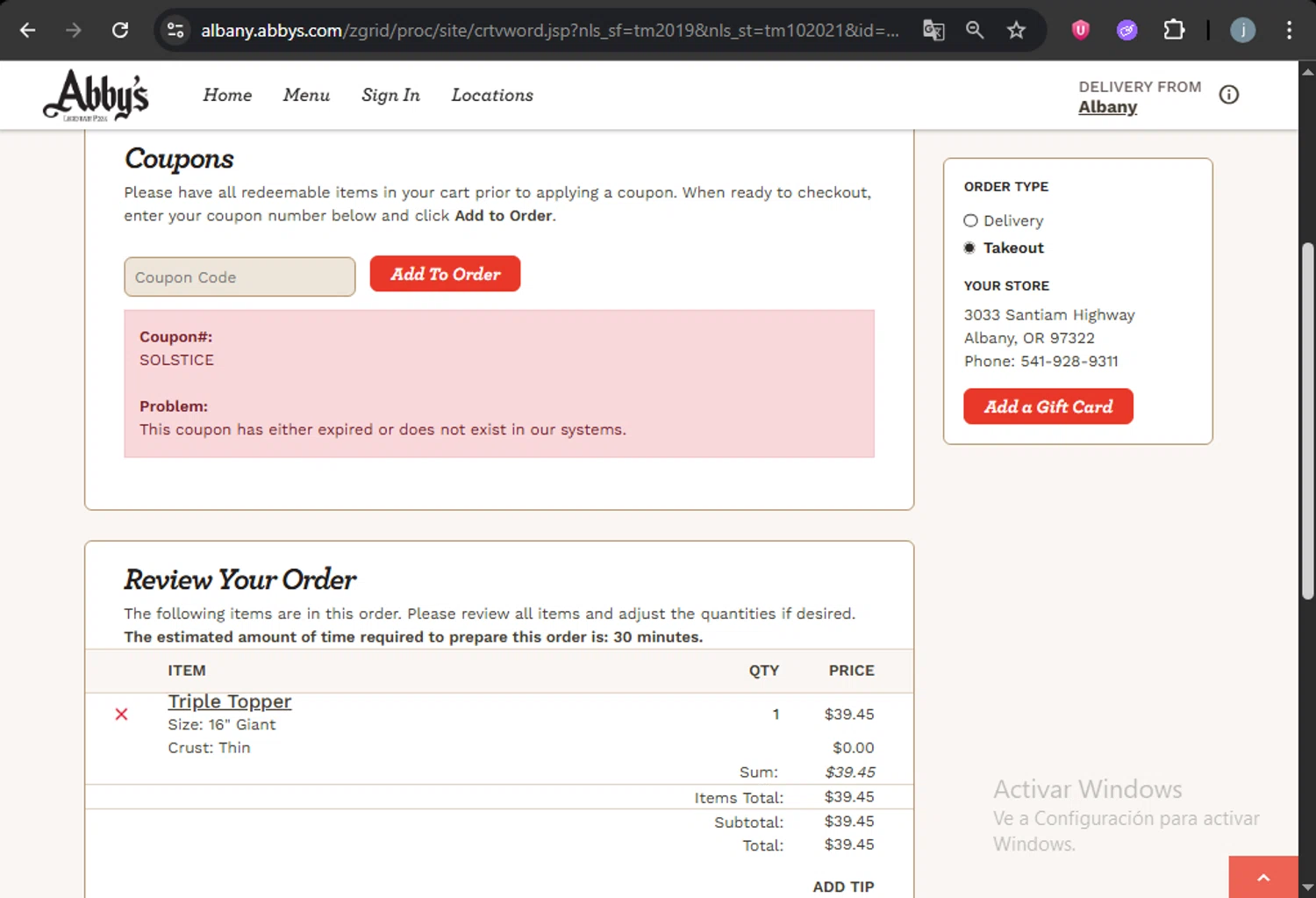
Task: Open the purple round extension icon
Action: tap(1127, 31)
